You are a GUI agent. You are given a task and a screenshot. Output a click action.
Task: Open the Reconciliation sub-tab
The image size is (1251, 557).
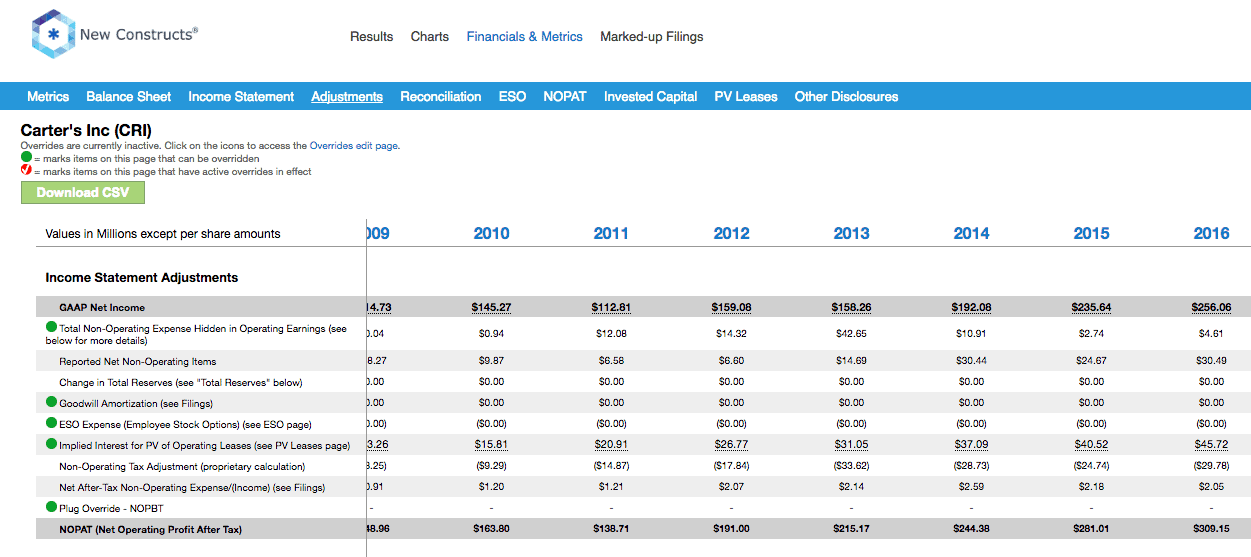(x=441, y=96)
